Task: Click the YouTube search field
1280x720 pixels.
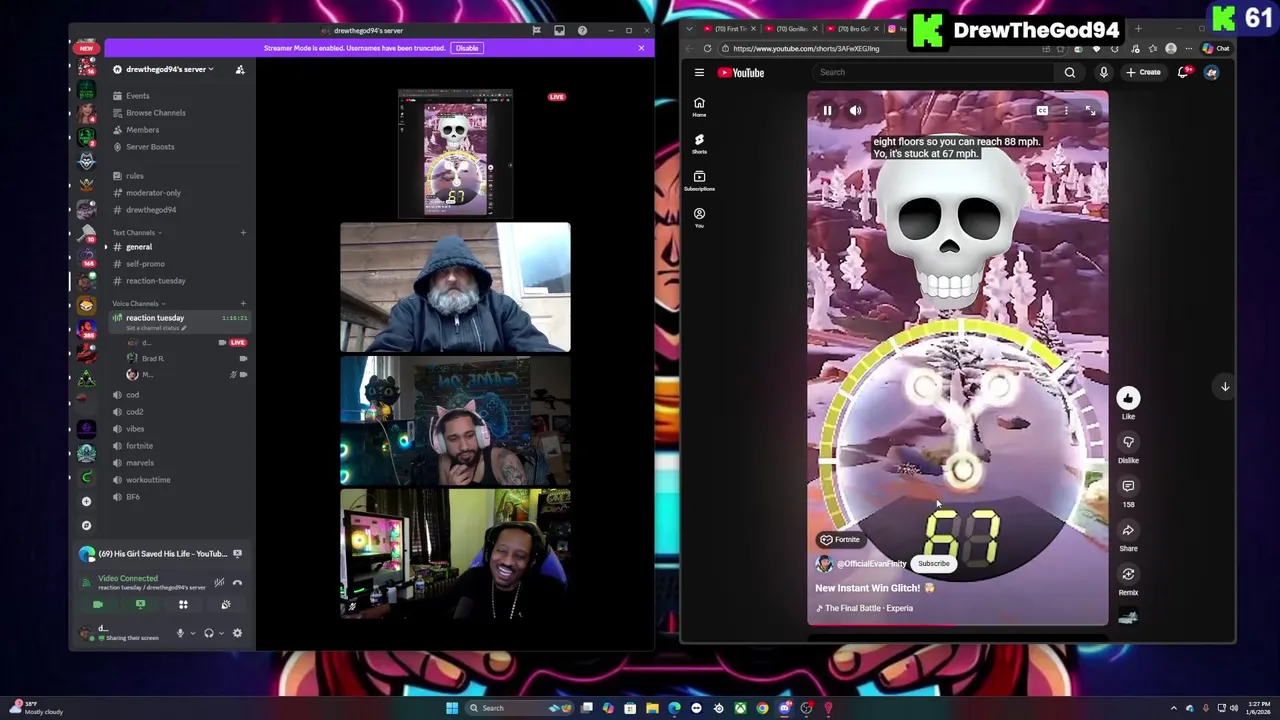Action: (x=935, y=72)
